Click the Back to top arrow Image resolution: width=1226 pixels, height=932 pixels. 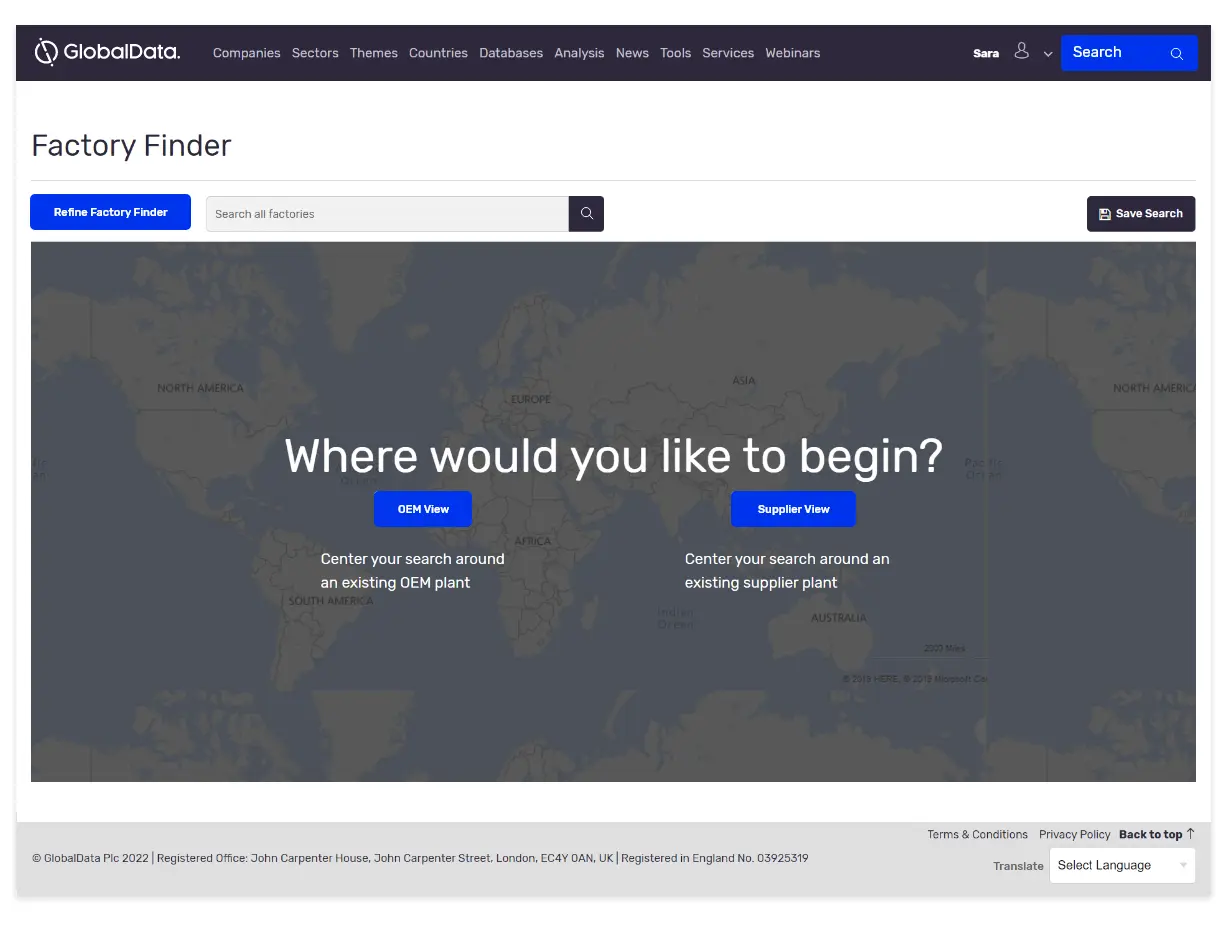click(1190, 833)
